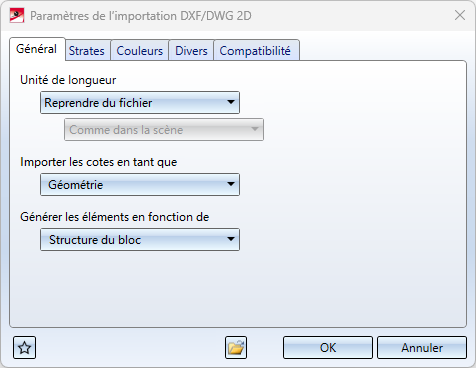Click the application logo in title bar

tap(17, 16)
